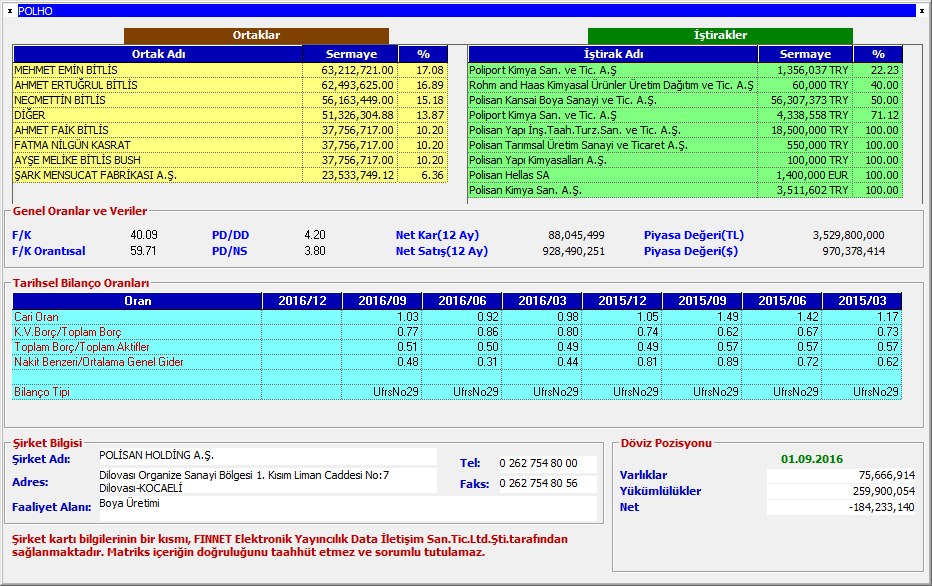
Task: Click the Piyasa Değeri($) value 970,378,414
Action: (854, 251)
